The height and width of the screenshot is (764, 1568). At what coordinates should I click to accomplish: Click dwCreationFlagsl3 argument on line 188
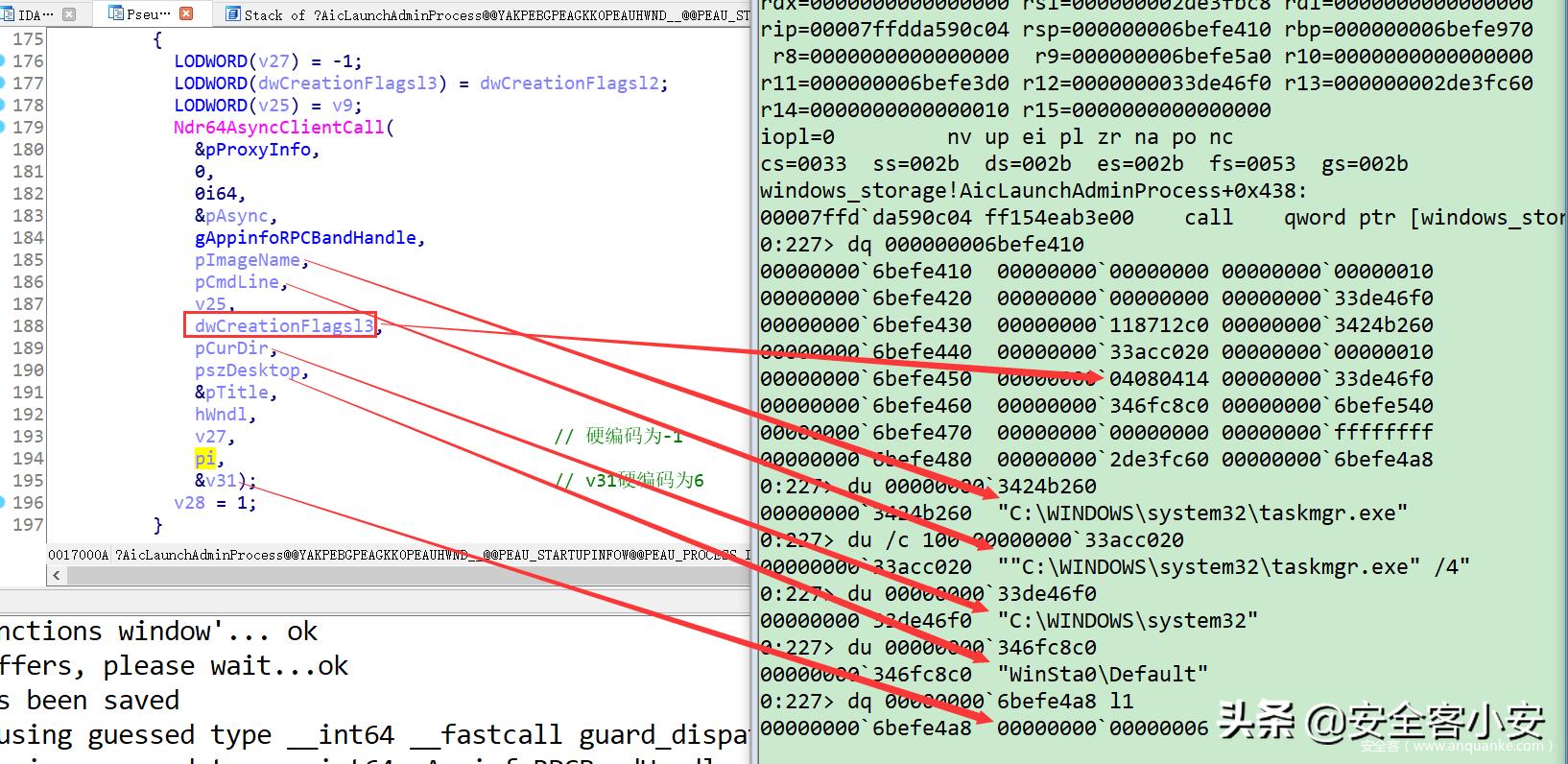pos(284,326)
